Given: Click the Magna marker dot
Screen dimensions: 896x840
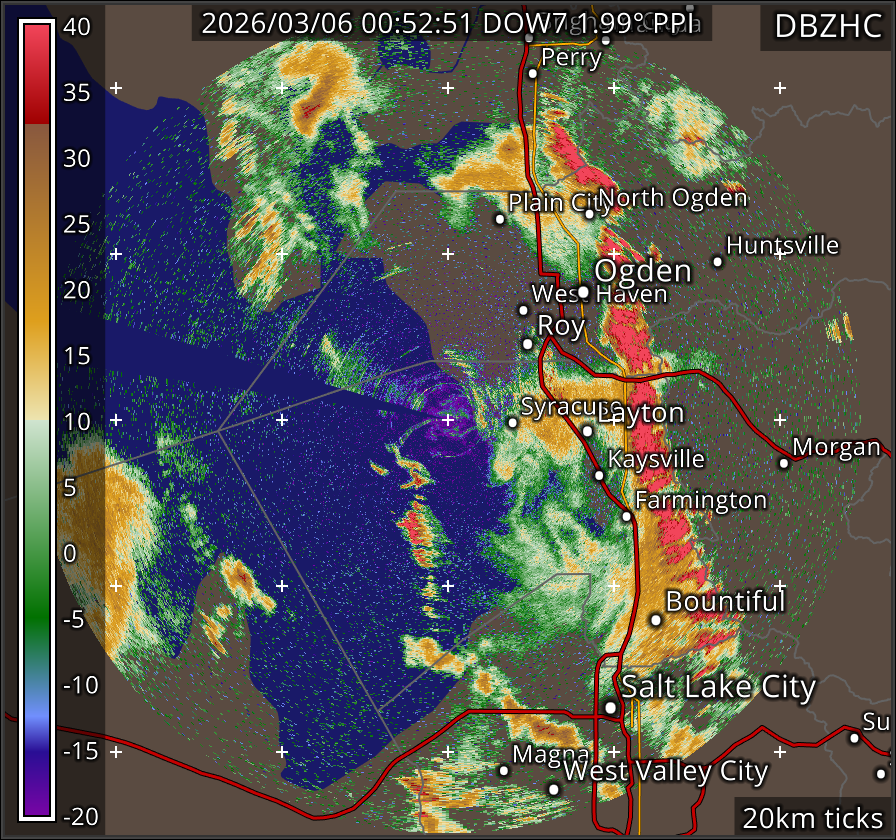Looking at the screenshot, I should coord(504,770).
